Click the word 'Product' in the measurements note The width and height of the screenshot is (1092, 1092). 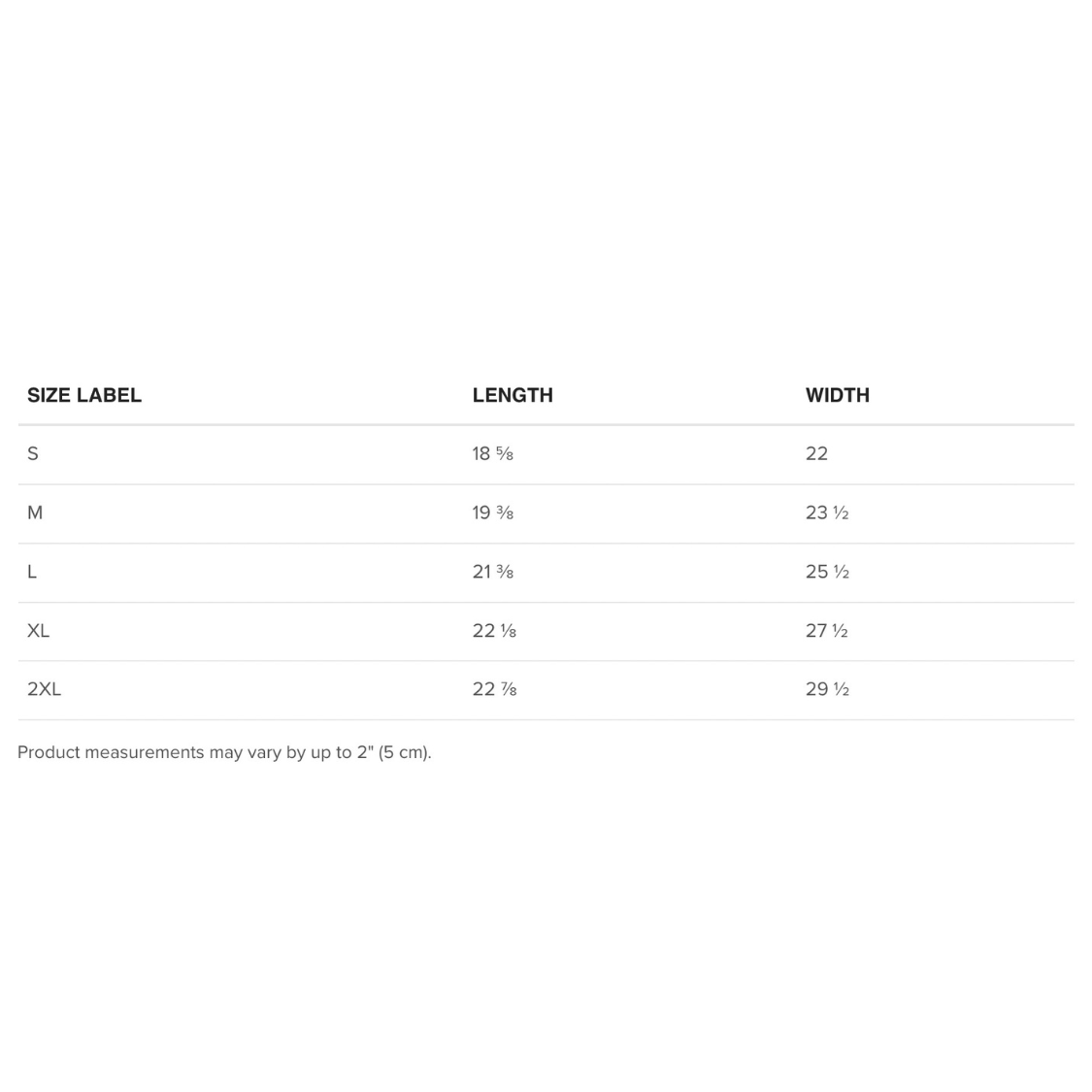49,752
